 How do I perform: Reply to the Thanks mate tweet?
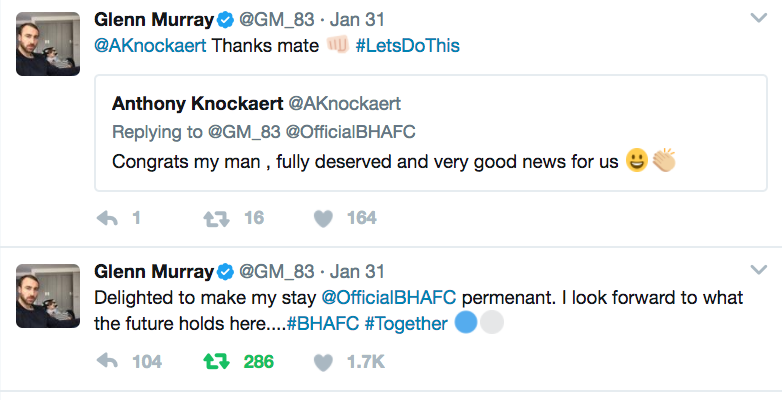coord(107,218)
